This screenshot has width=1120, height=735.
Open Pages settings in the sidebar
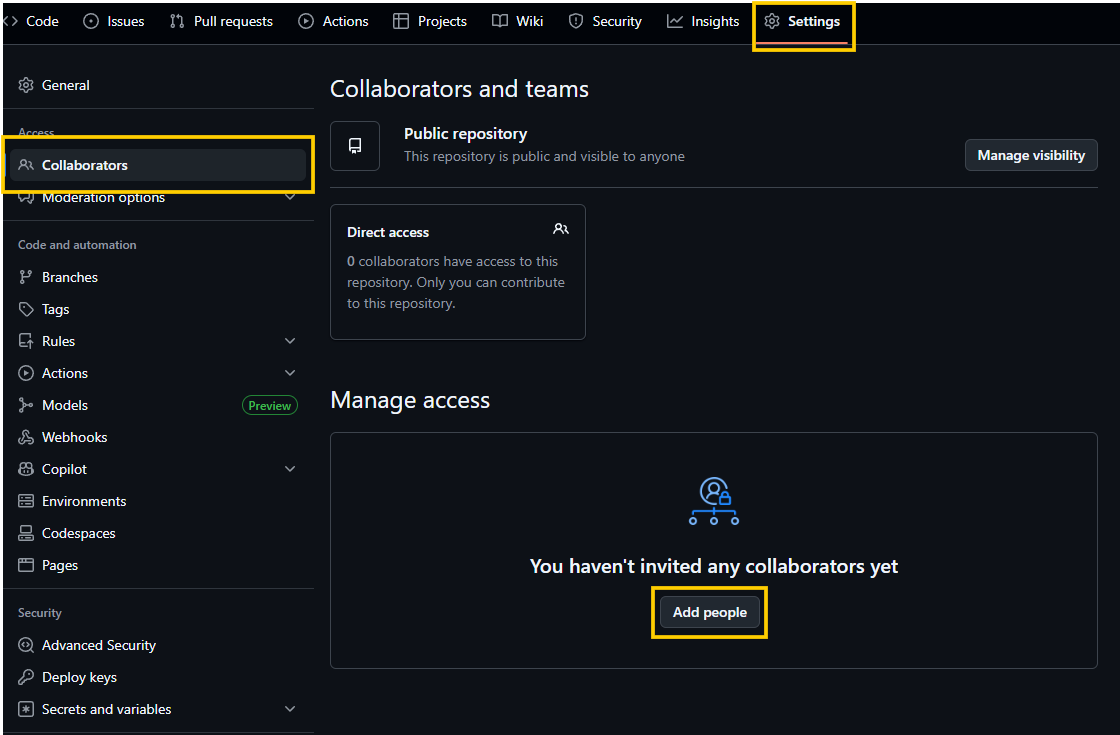coord(60,565)
